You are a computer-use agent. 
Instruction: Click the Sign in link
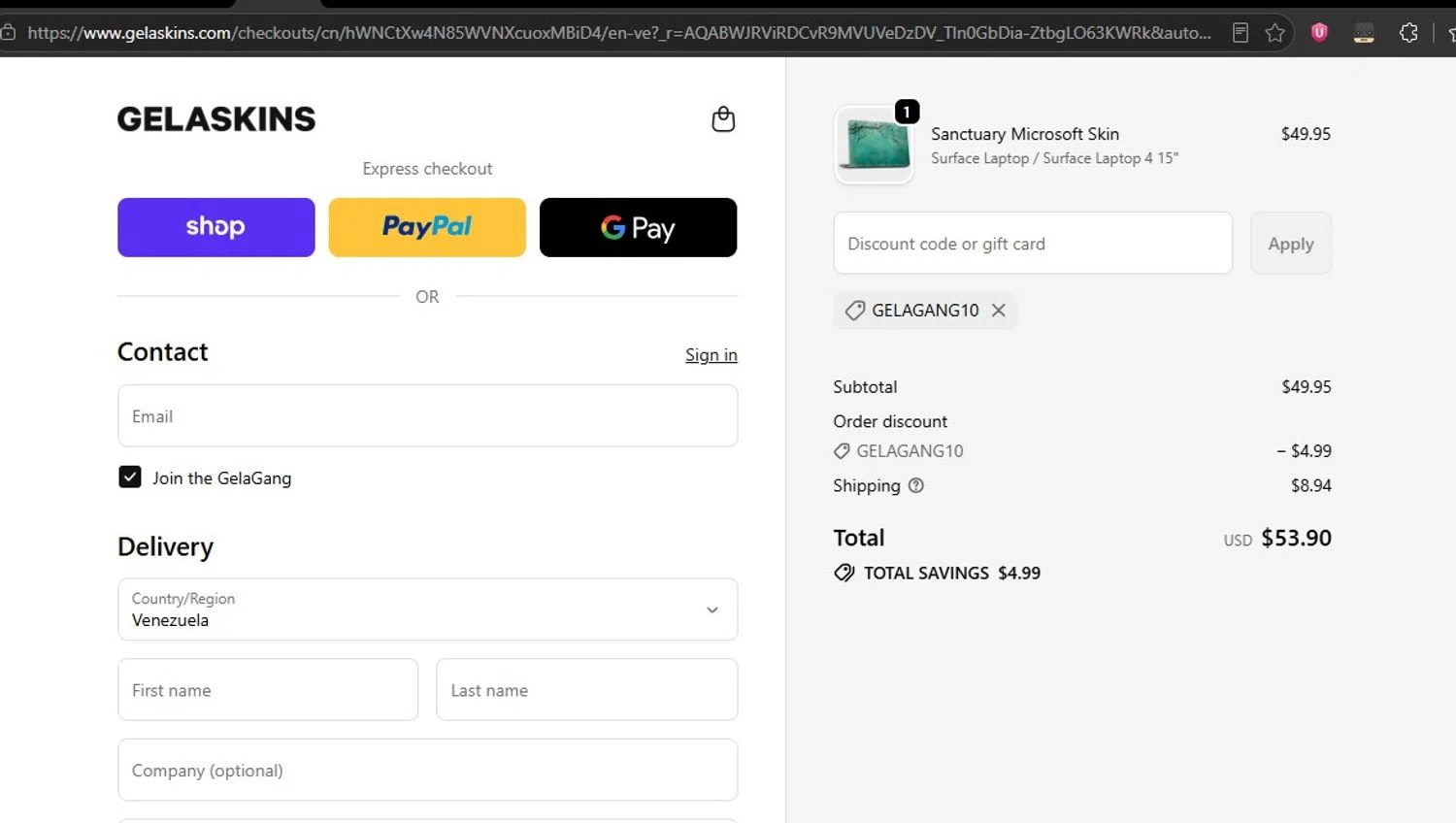click(x=711, y=355)
